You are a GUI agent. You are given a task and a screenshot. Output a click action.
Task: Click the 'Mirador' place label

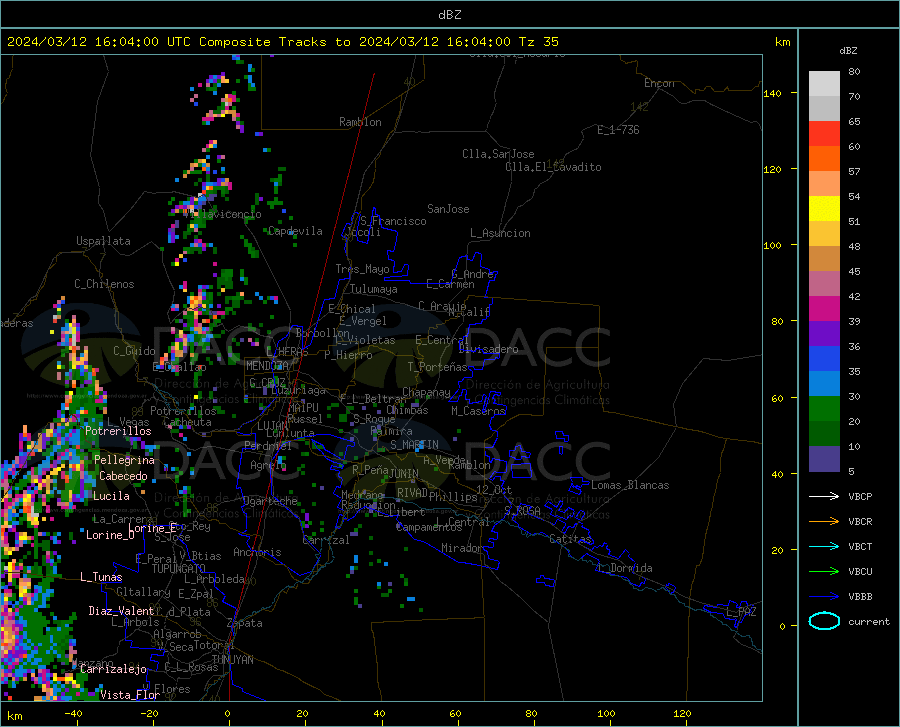click(x=461, y=548)
